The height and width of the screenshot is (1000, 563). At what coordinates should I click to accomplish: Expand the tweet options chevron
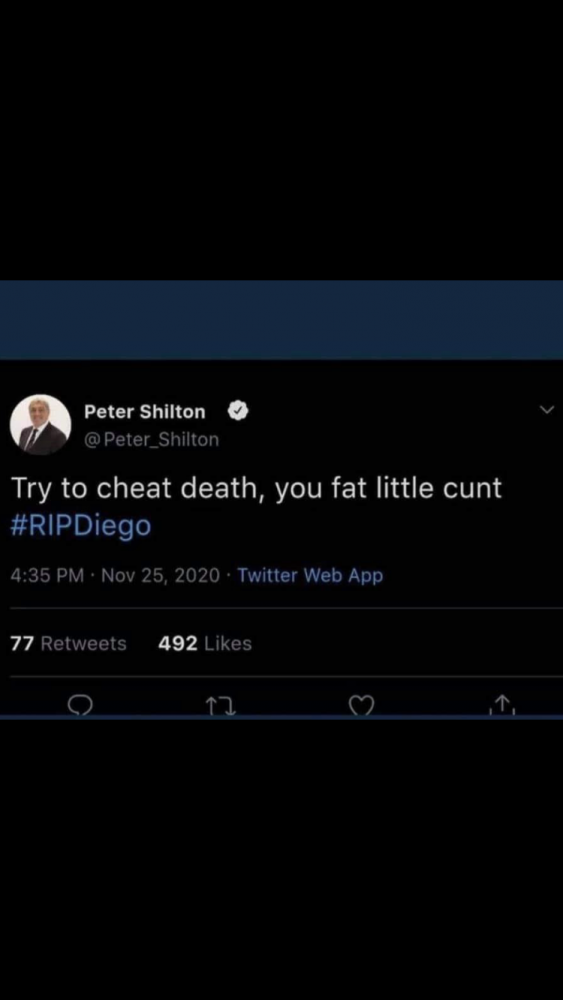point(547,411)
